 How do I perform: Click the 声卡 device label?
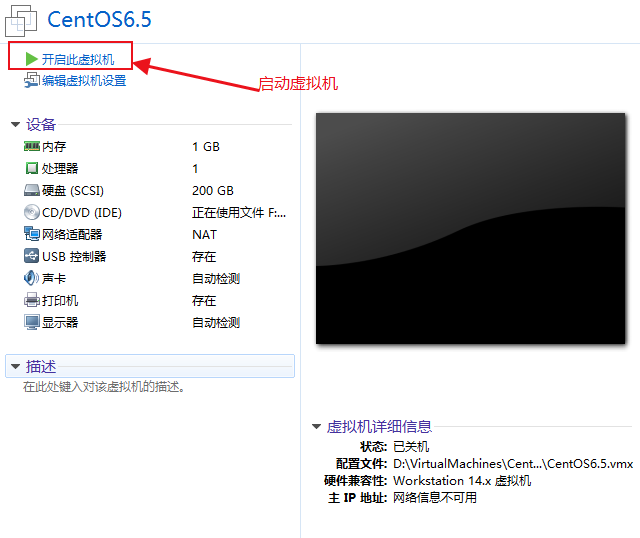pyautogui.click(x=54, y=278)
